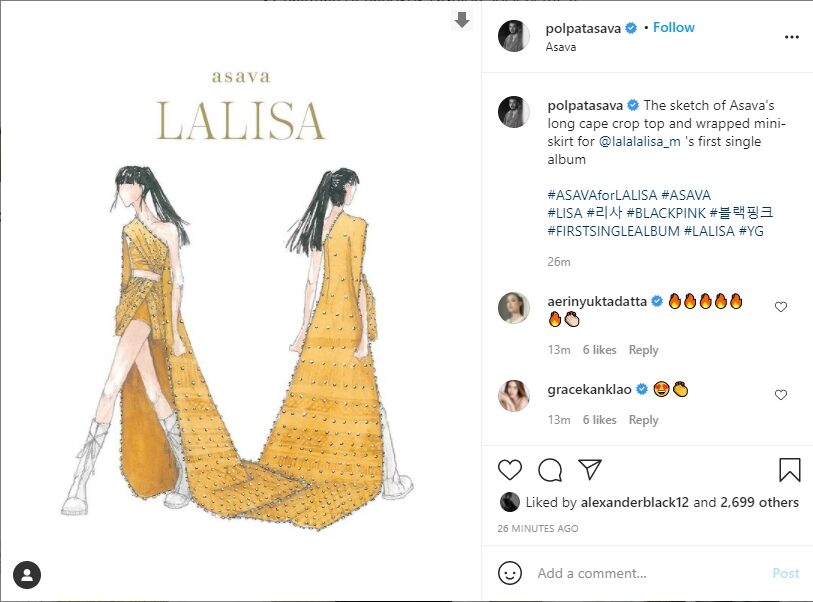This screenshot has height=602, width=813.
Task: Show tagged people with the person icon
Action: click(27, 575)
